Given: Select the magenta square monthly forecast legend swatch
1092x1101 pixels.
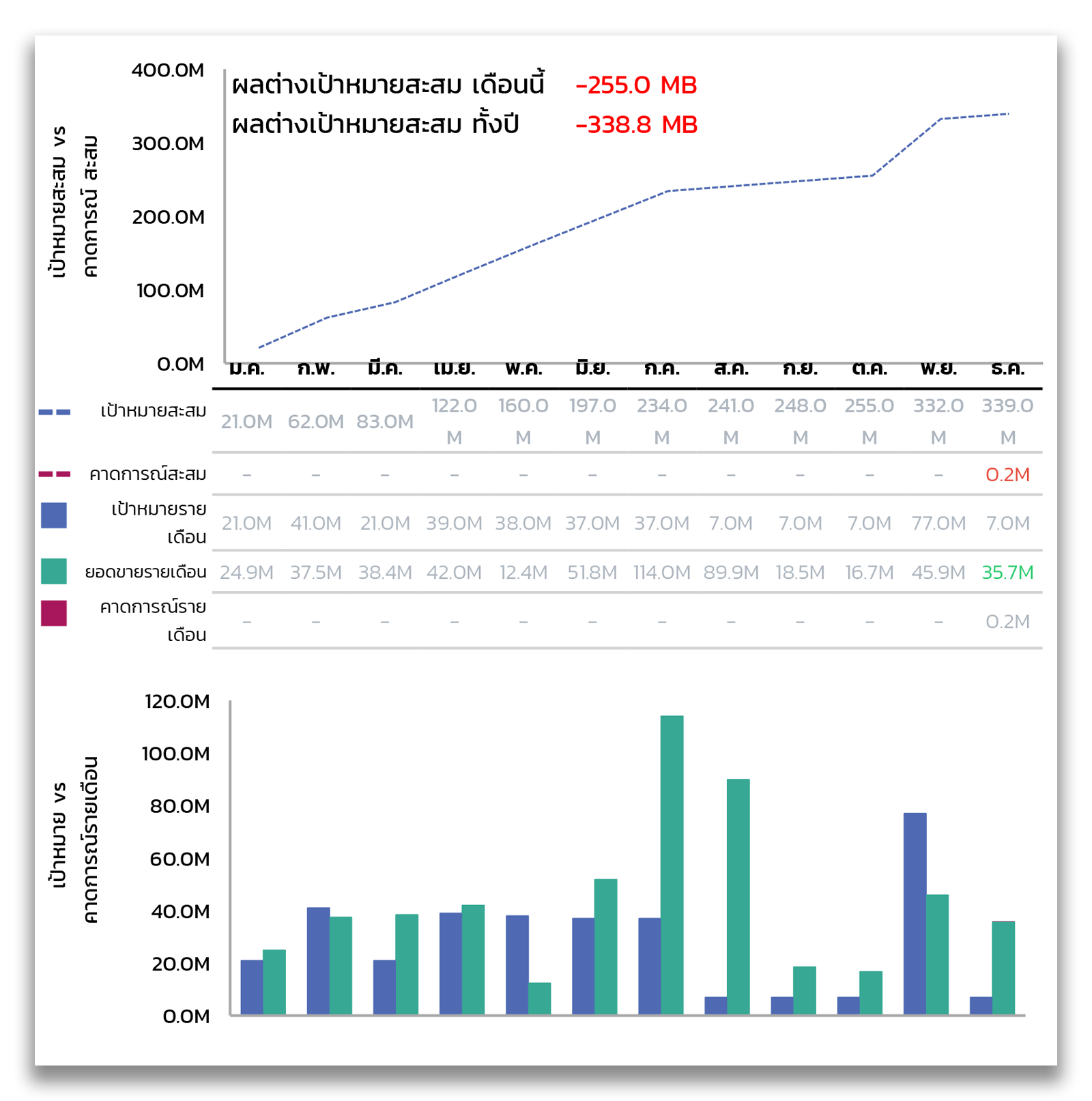Looking at the screenshot, I should click(54, 613).
